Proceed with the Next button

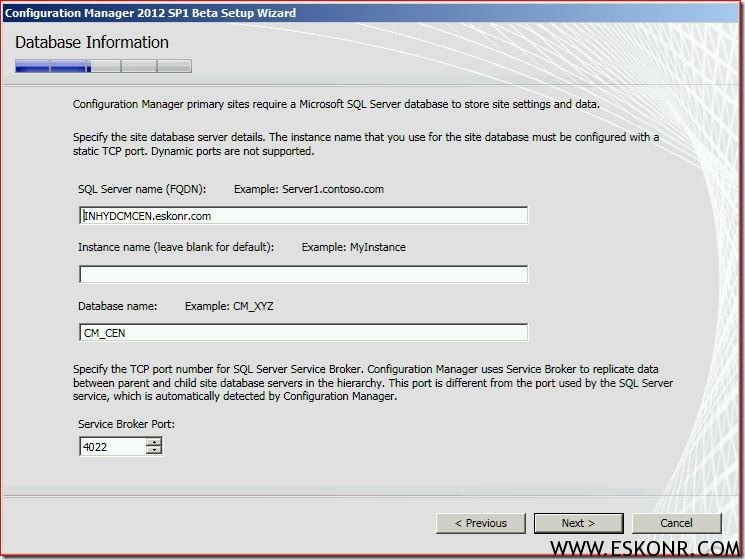(578, 523)
